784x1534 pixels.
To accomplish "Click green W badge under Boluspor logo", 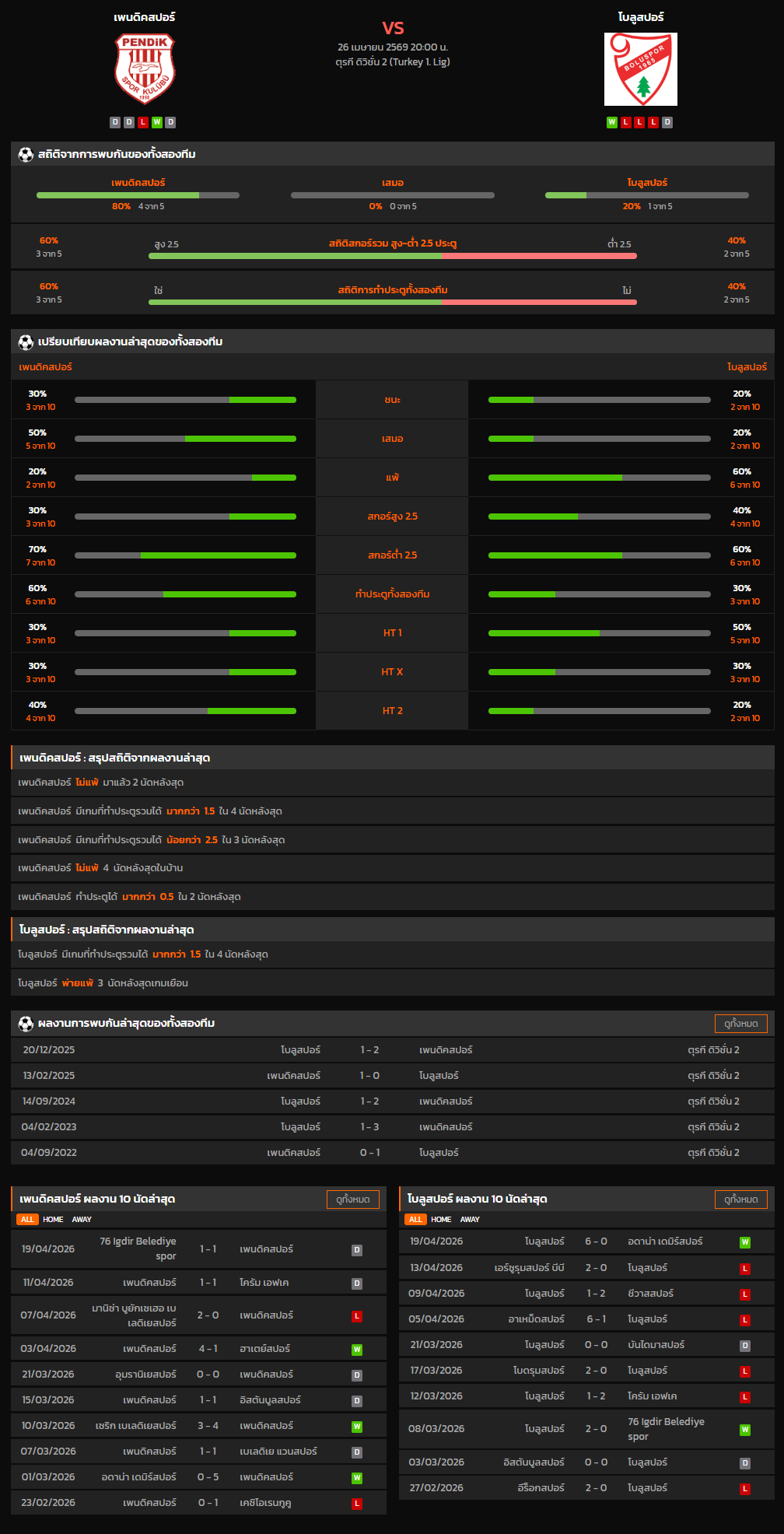I will click(612, 122).
